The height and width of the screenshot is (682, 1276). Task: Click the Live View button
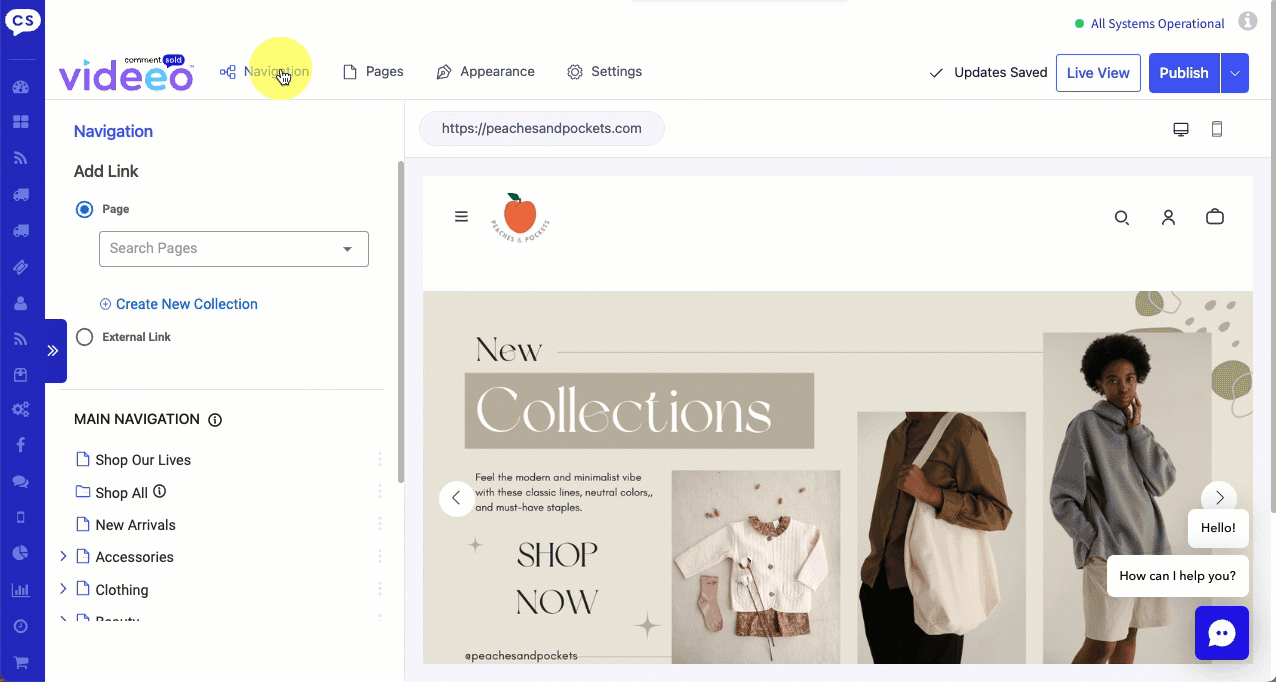[1098, 73]
